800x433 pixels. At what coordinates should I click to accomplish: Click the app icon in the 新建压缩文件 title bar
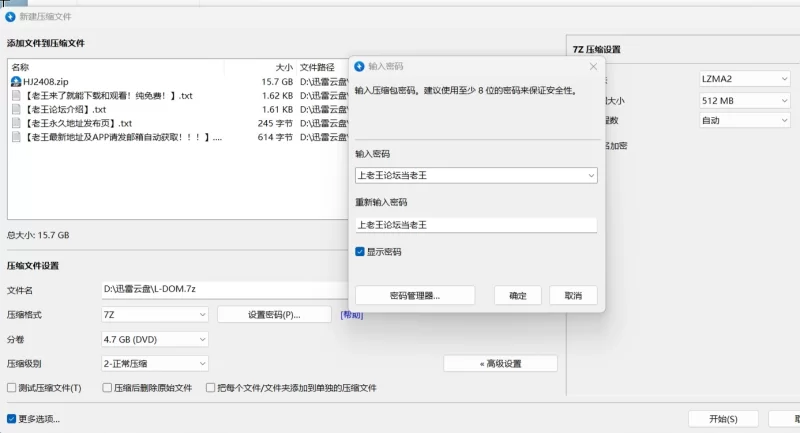coord(10,17)
